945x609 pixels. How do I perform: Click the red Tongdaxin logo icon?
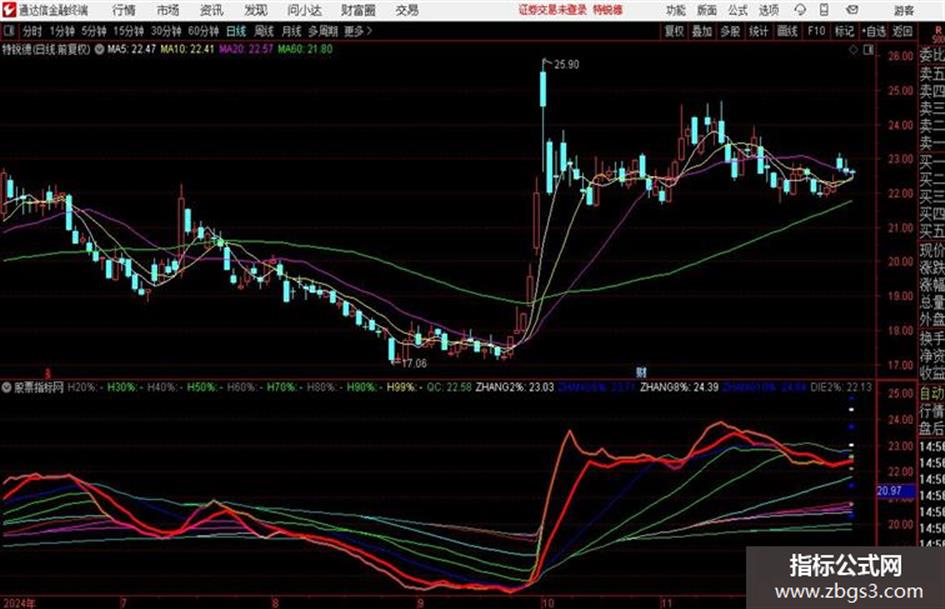[x=9, y=10]
